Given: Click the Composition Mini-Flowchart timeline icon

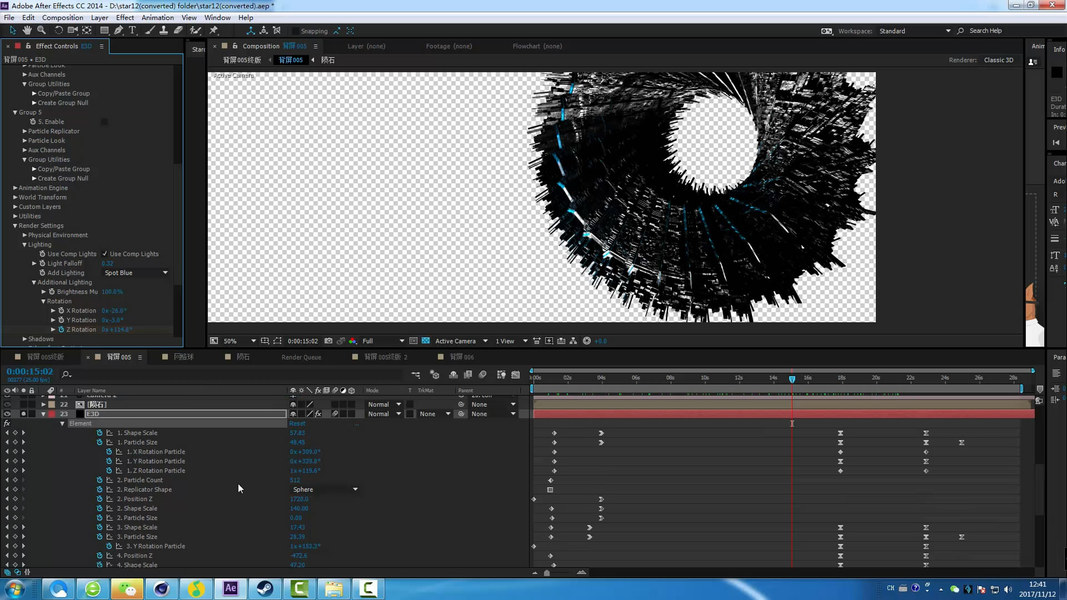Looking at the screenshot, I should pos(416,374).
